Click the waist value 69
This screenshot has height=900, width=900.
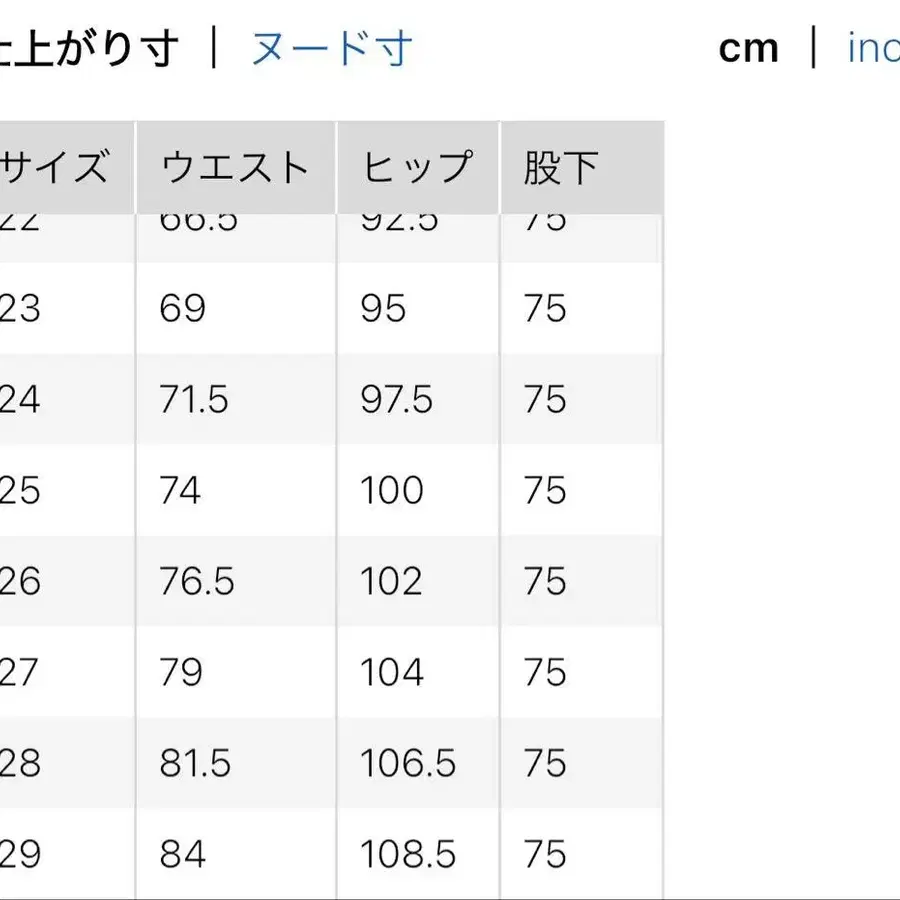click(180, 308)
